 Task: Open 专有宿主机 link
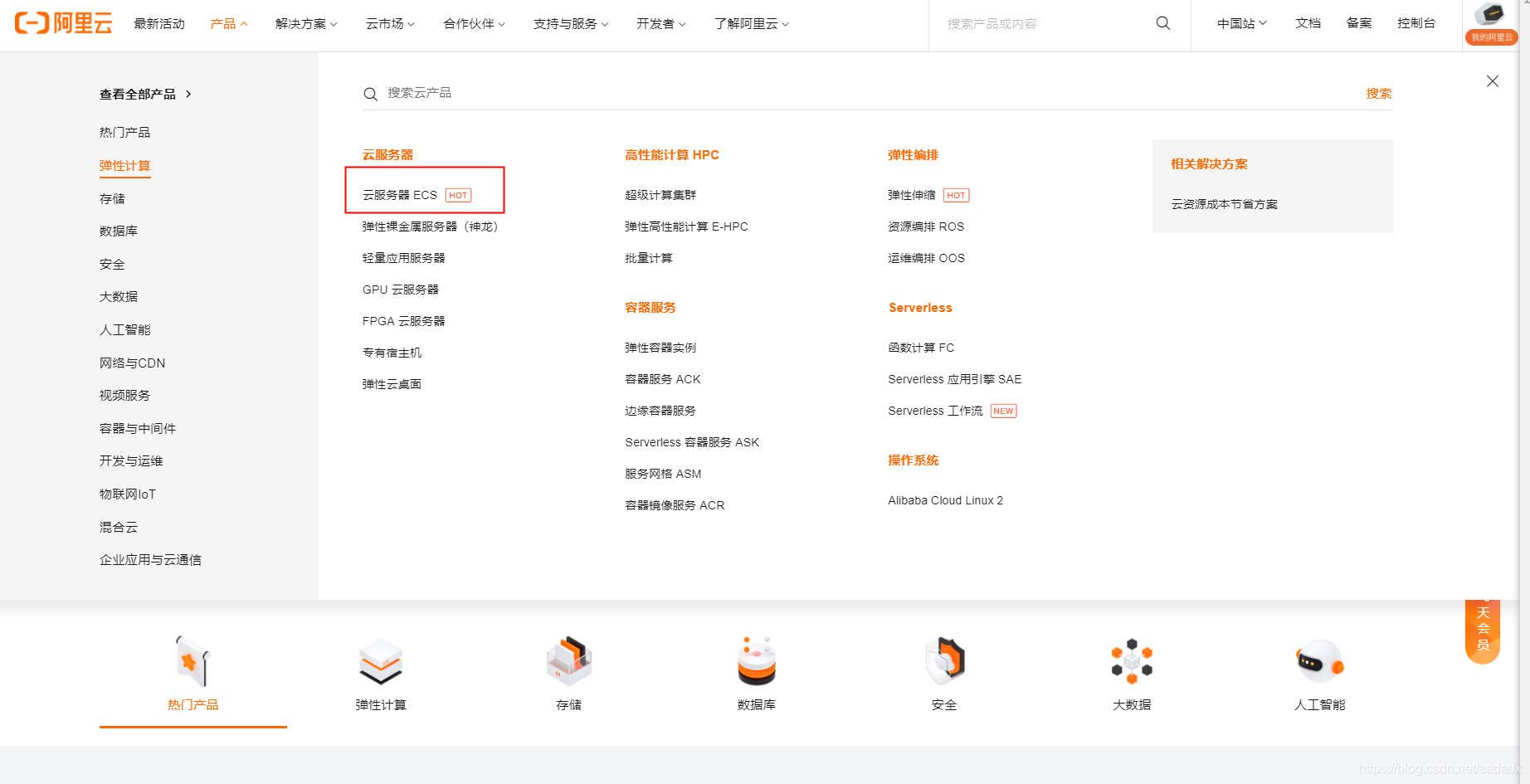(x=392, y=353)
